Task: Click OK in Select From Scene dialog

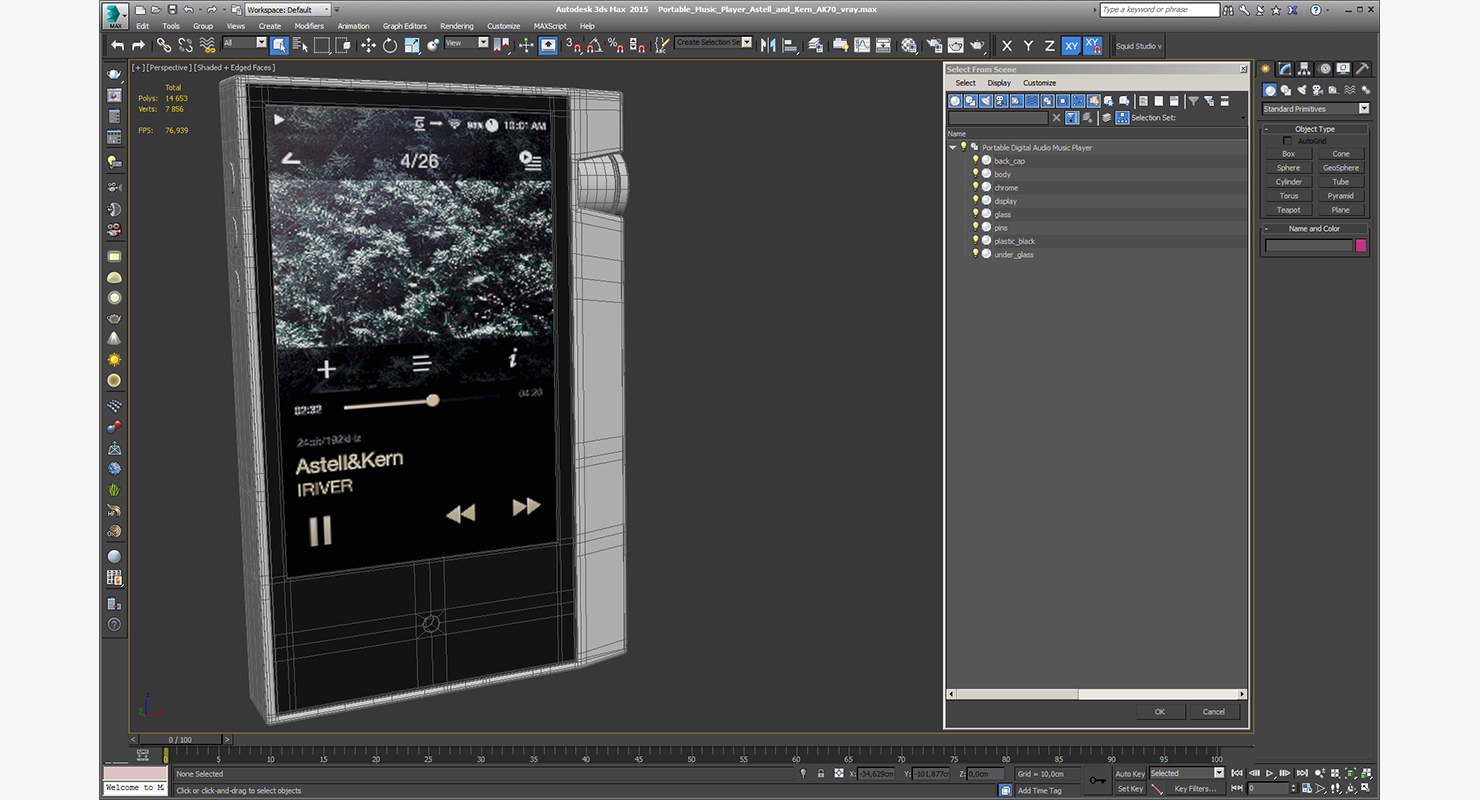Action: 1160,712
